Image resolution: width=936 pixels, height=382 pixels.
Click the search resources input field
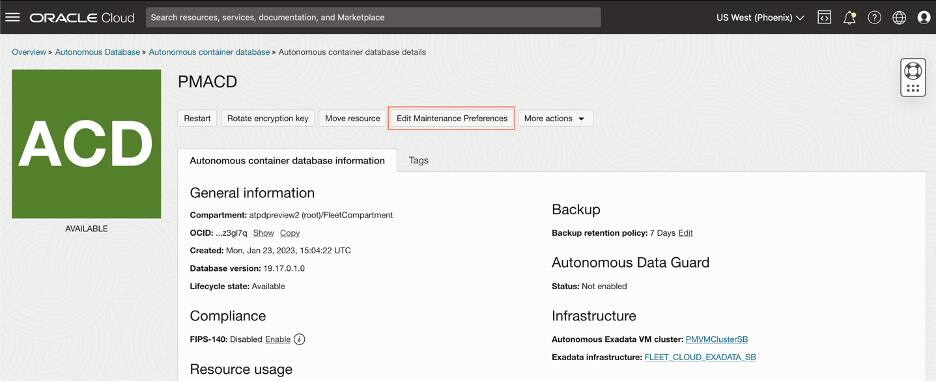(373, 17)
